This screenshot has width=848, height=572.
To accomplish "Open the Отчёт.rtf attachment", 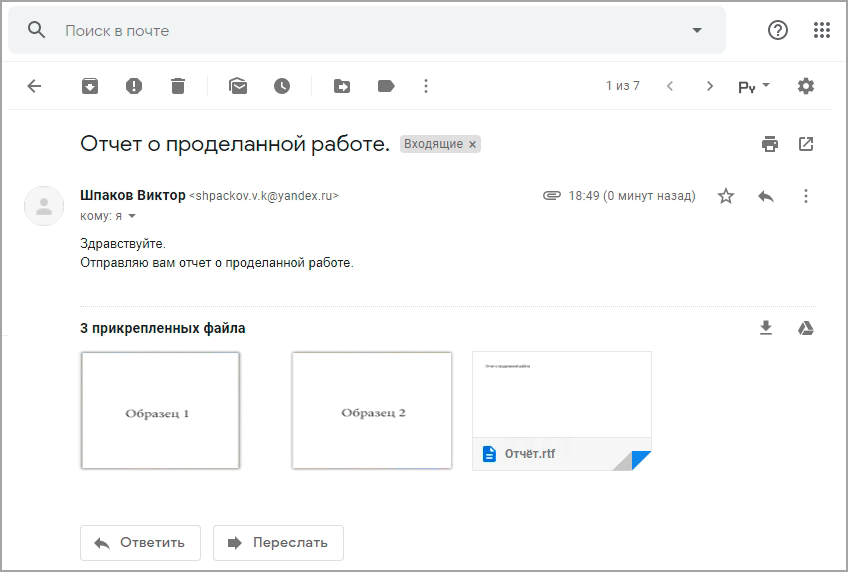I will (561, 410).
